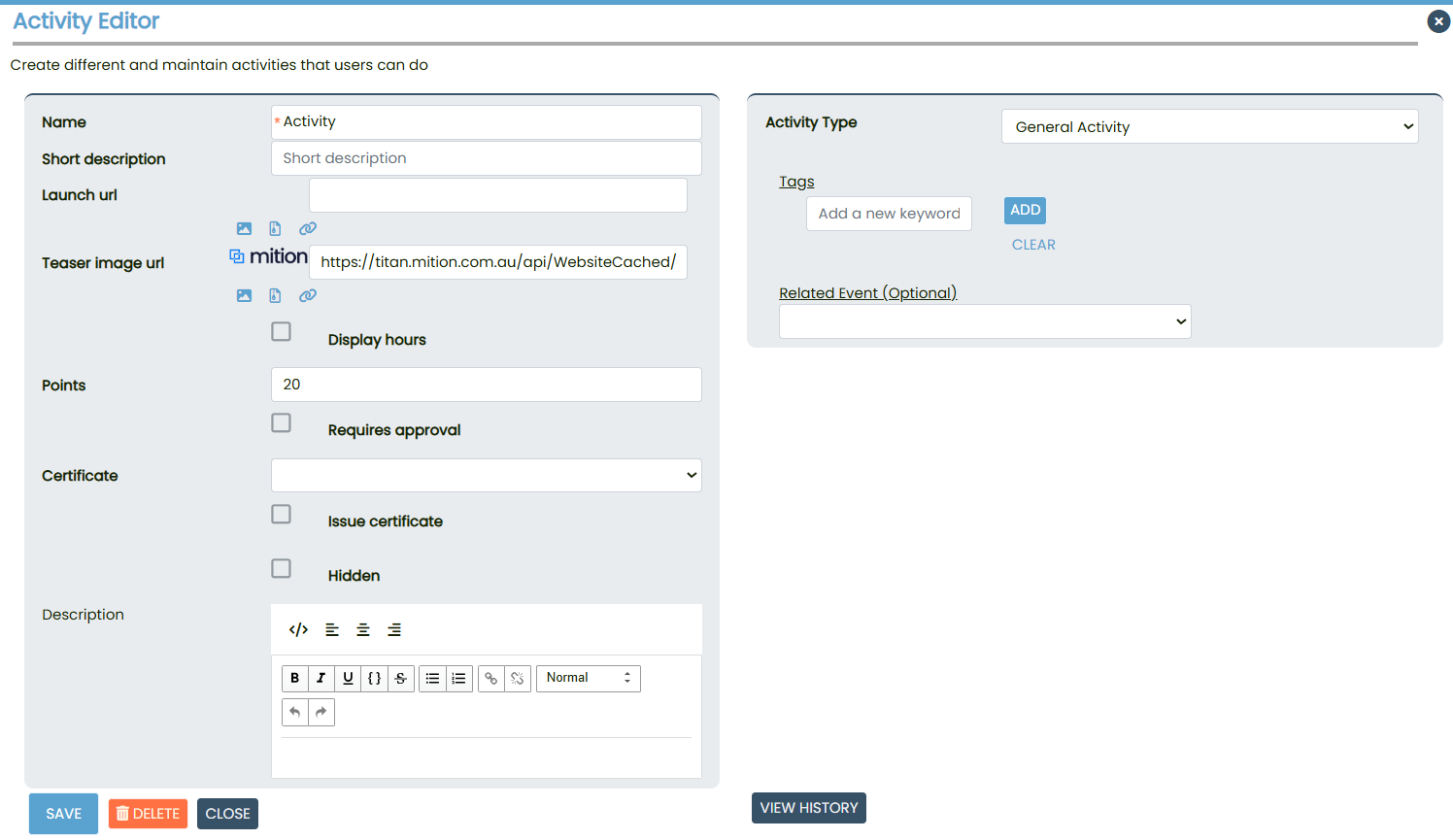Open the Related Event dropdown
1453x840 pixels.
[x=984, y=322]
